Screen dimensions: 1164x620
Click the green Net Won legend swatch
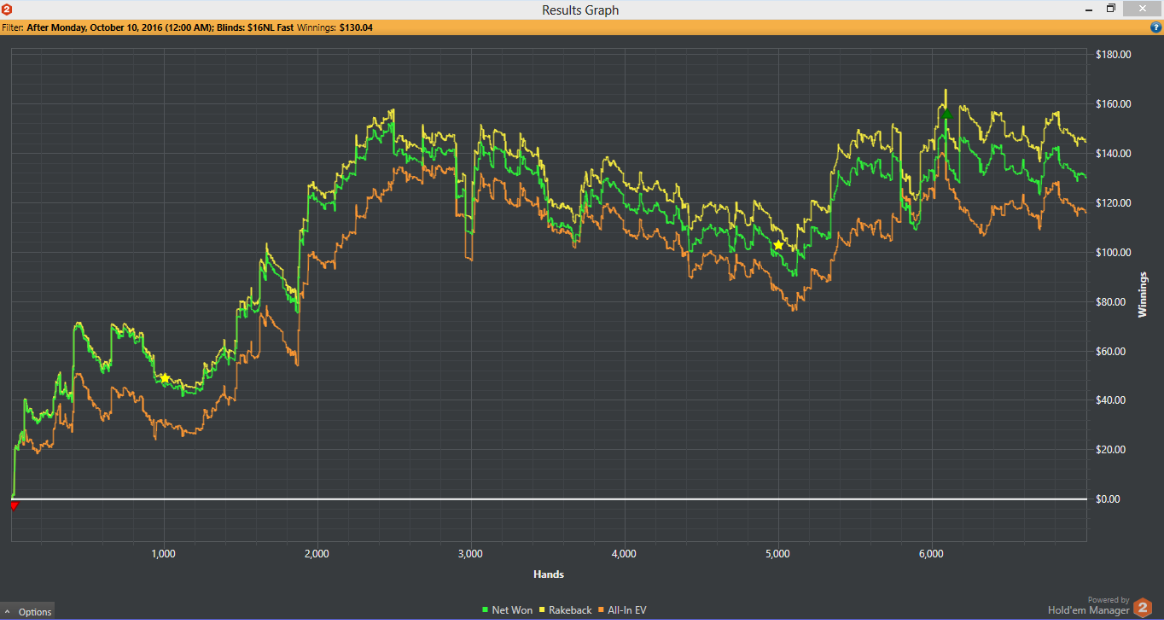pos(485,610)
